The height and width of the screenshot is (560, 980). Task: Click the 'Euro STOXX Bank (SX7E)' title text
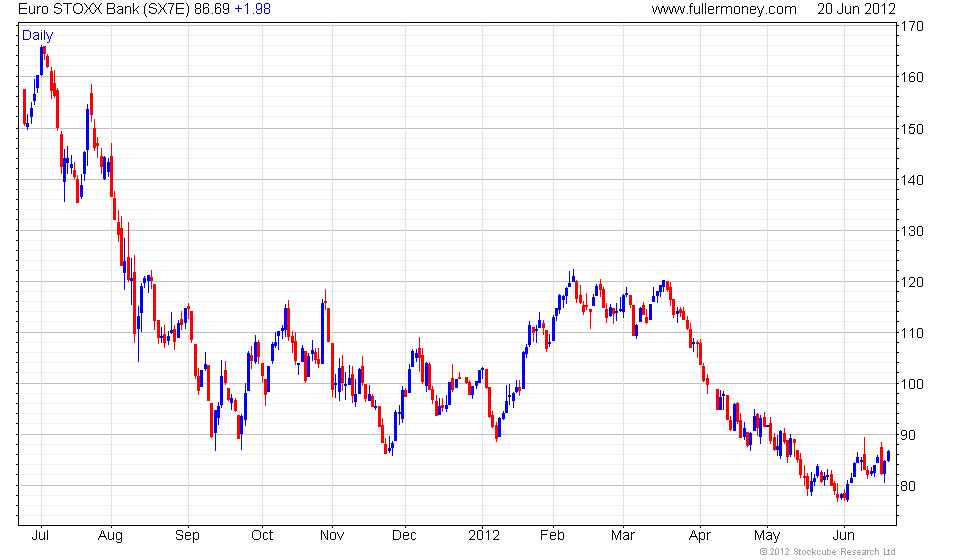tap(104, 9)
